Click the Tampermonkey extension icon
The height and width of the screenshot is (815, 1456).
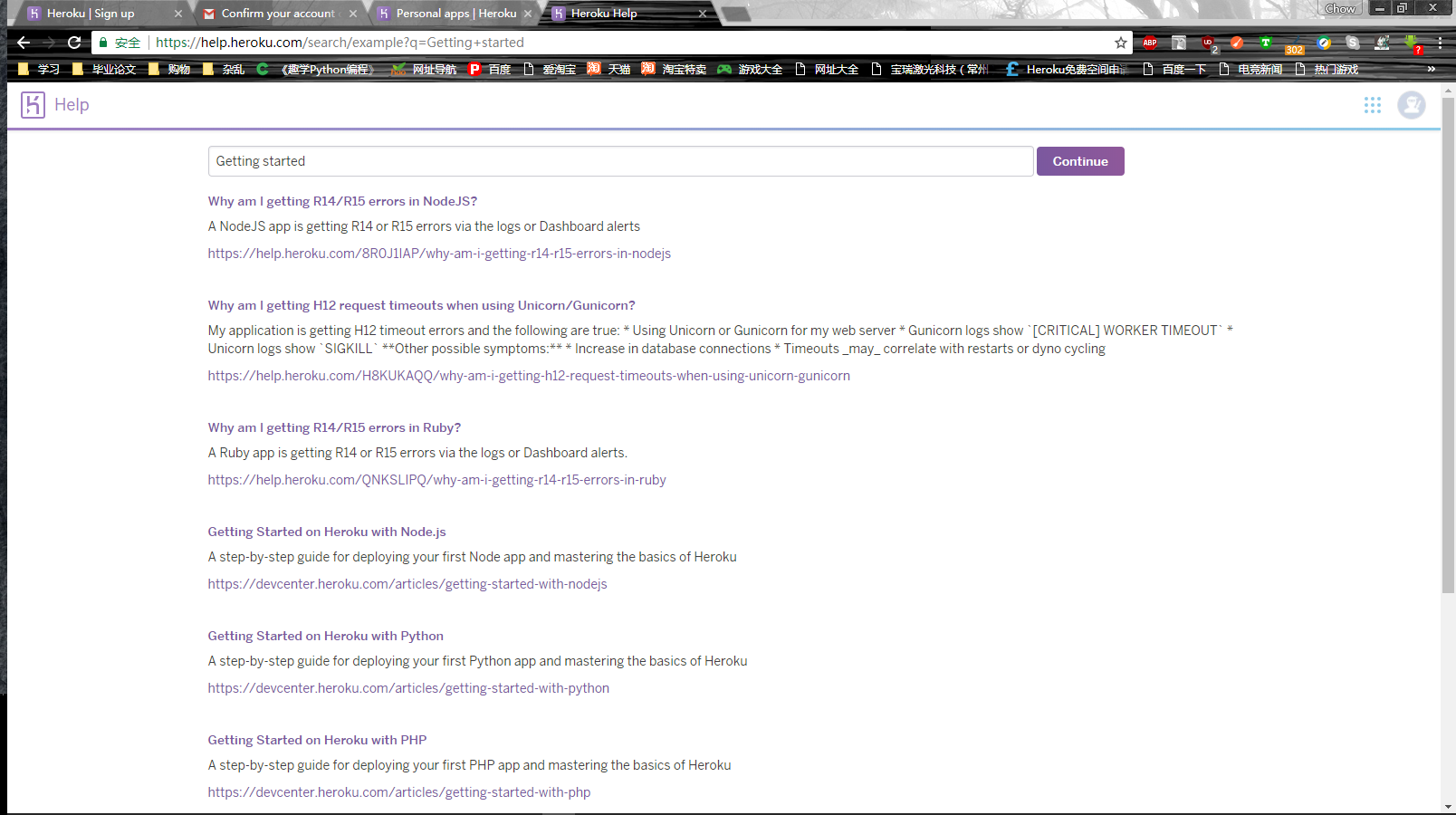[1265, 43]
